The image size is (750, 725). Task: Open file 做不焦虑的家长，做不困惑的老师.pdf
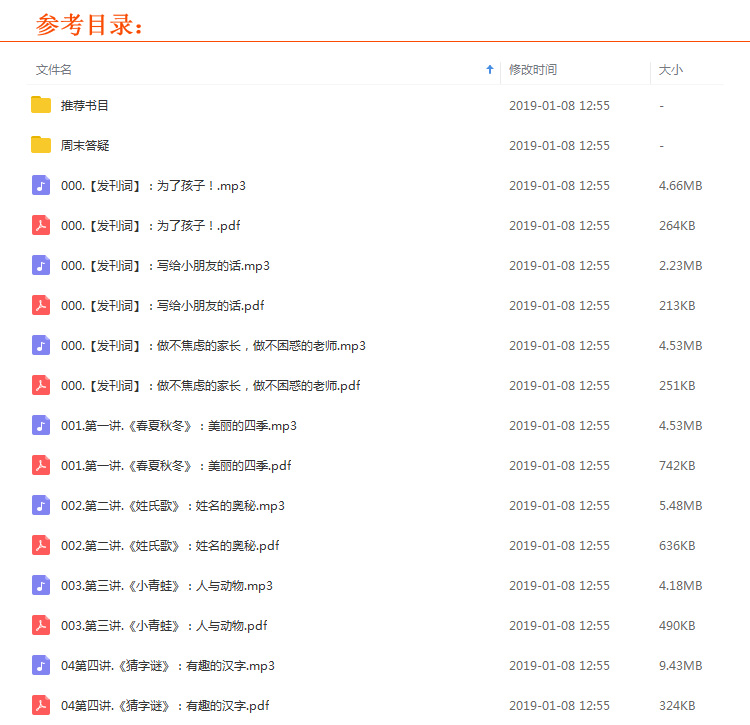(210, 385)
